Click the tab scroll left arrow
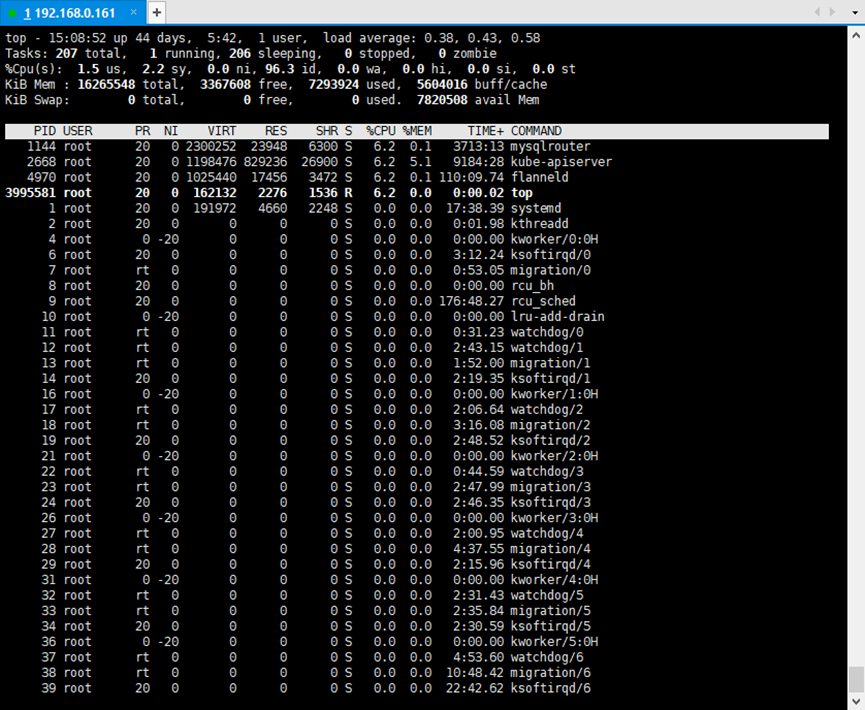The width and height of the screenshot is (865, 710). tap(818, 12)
